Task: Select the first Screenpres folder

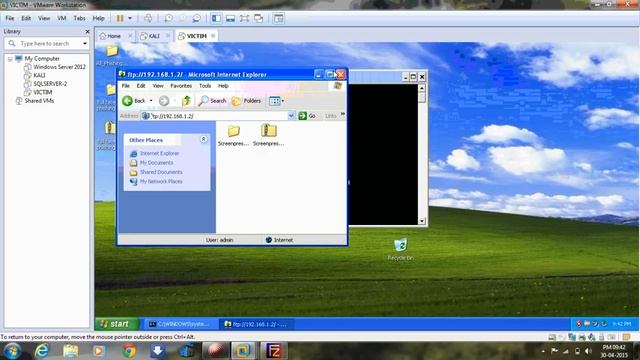Action: pyautogui.click(x=233, y=136)
